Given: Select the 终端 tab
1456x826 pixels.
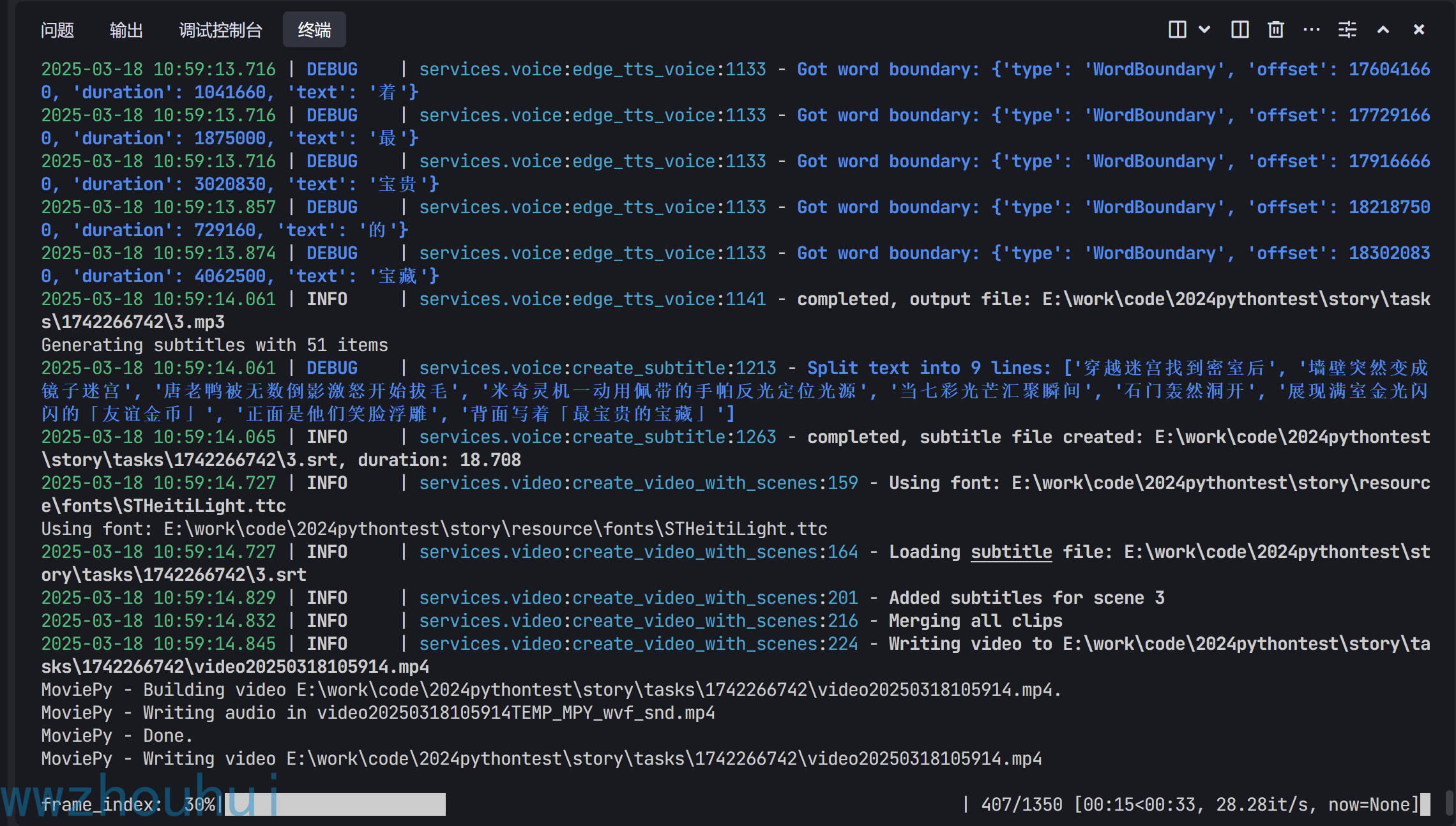Looking at the screenshot, I should coord(314,30).
